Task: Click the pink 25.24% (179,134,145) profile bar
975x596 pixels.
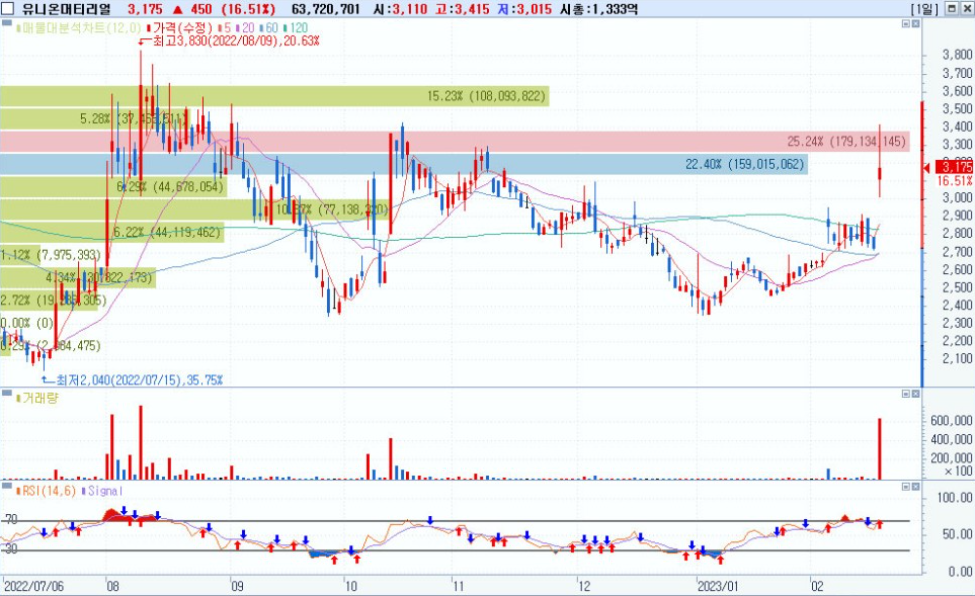Action: (x=455, y=141)
